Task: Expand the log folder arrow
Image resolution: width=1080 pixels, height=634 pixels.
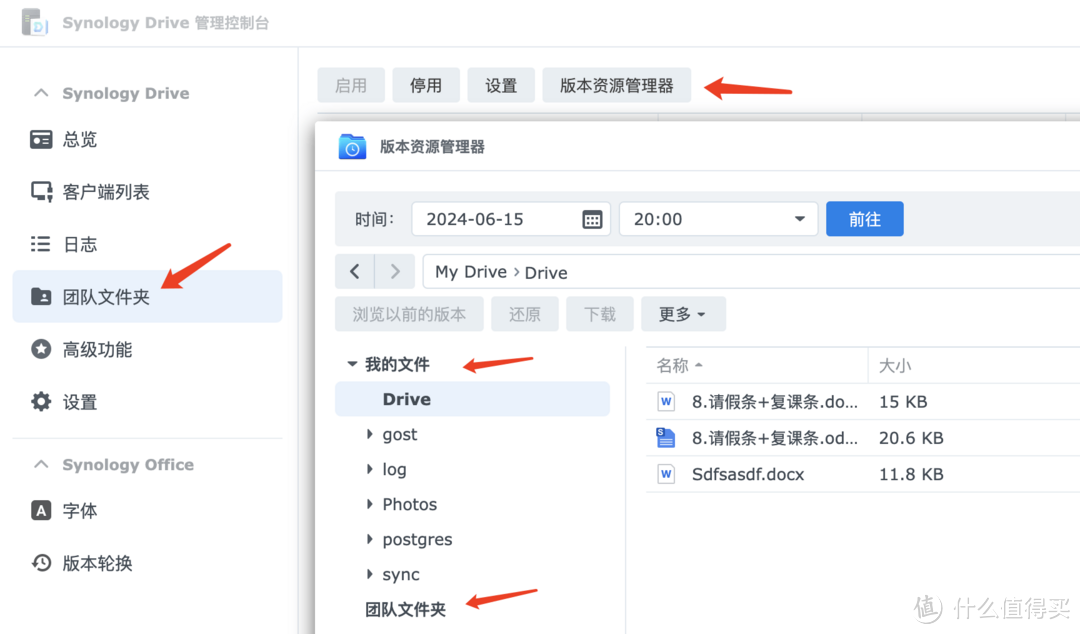Action: point(370,469)
